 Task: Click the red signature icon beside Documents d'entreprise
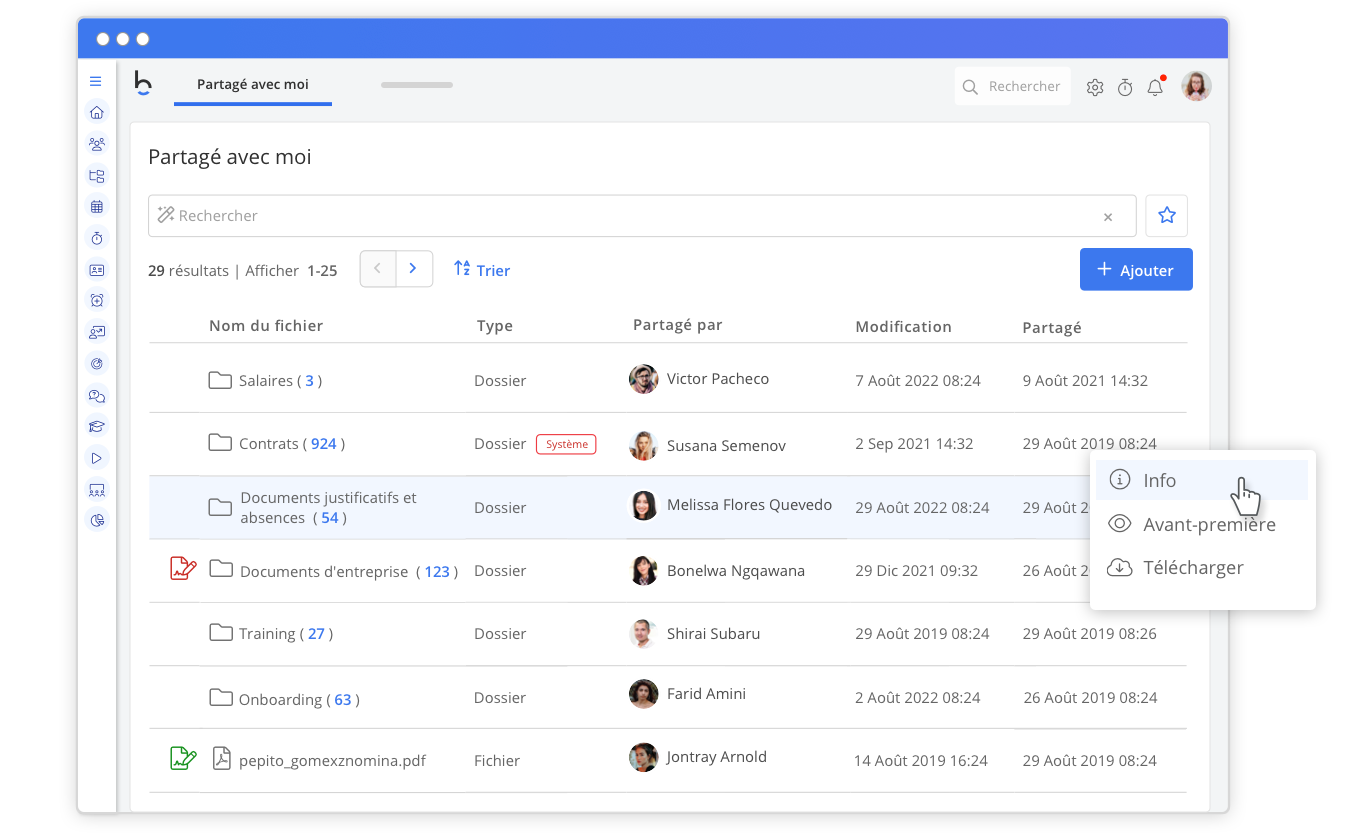click(182, 570)
